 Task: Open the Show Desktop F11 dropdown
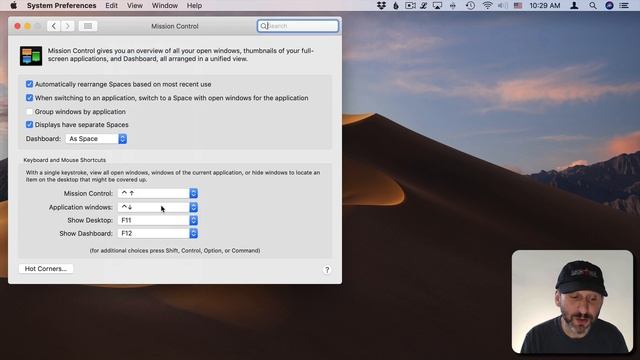pyautogui.click(x=158, y=220)
